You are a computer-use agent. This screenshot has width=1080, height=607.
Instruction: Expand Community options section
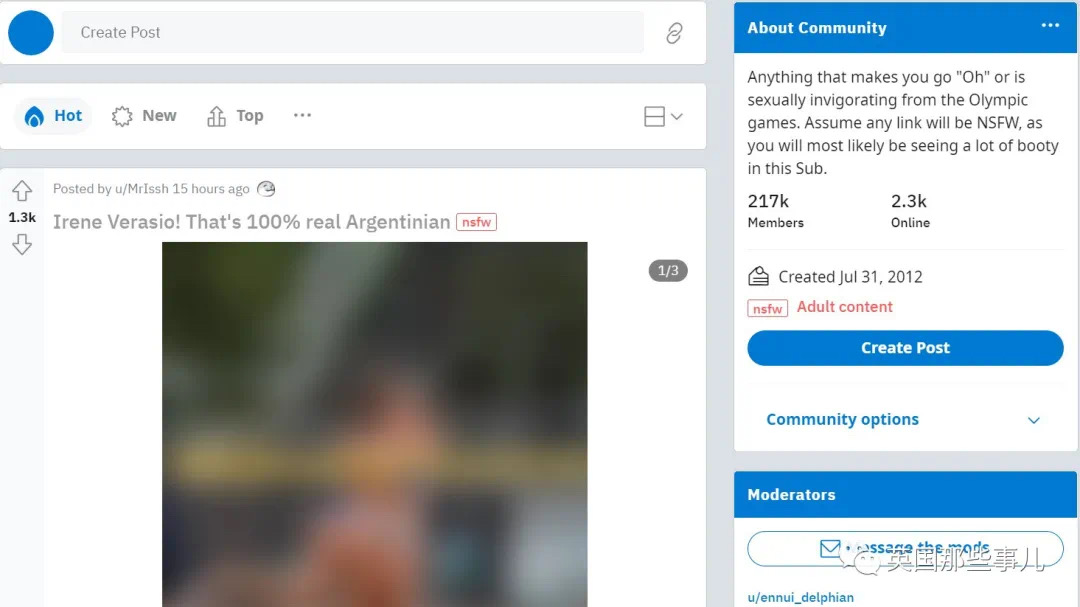click(x=904, y=420)
